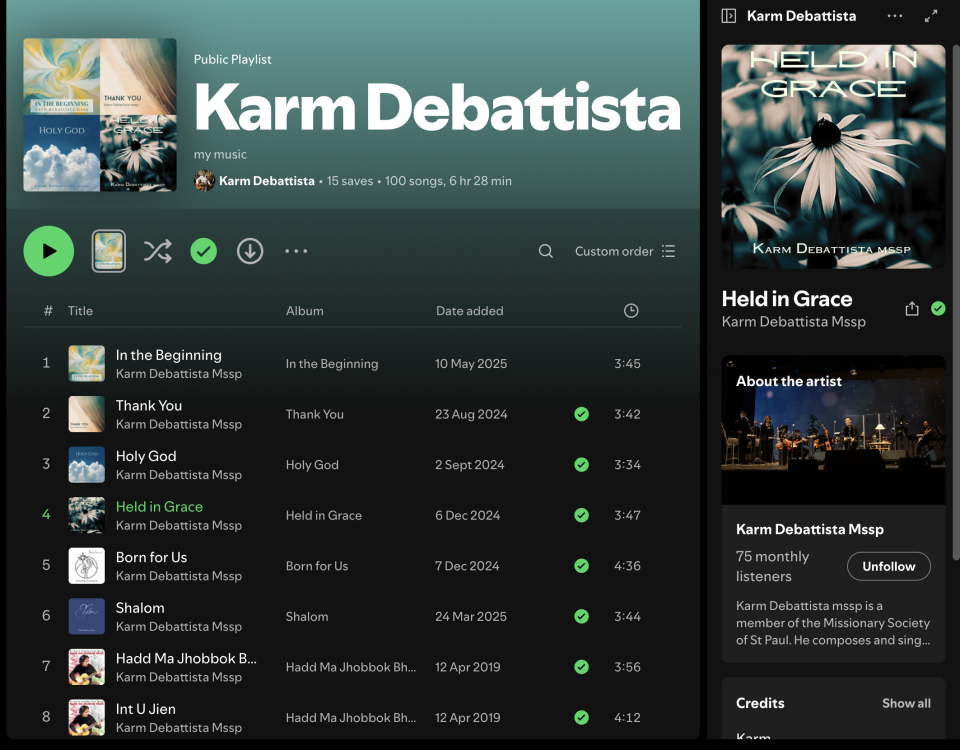
Task: Click the 75 monthly listeners text
Action: click(x=773, y=566)
